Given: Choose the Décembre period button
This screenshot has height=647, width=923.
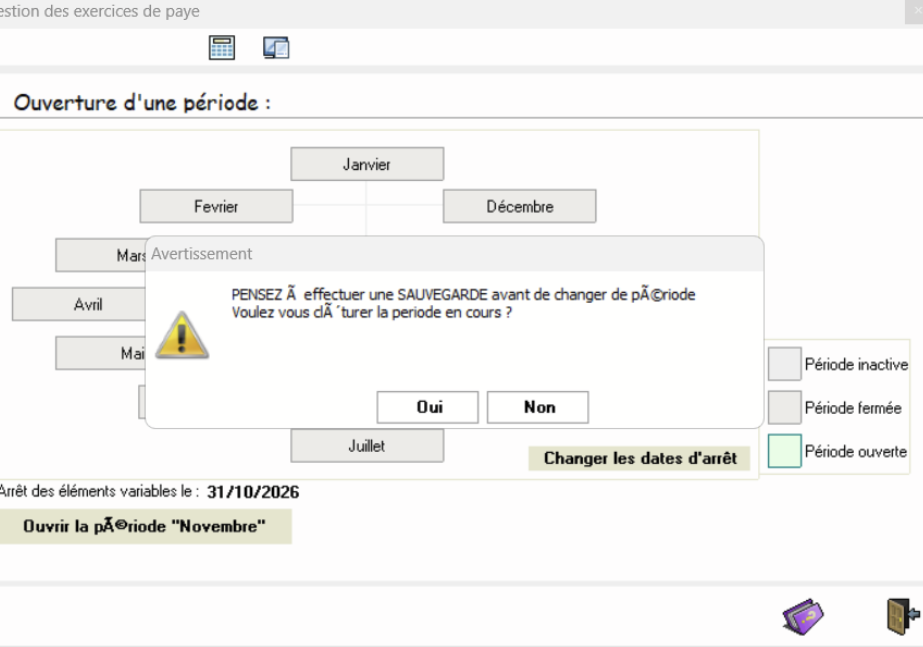Looking at the screenshot, I should 520,207.
